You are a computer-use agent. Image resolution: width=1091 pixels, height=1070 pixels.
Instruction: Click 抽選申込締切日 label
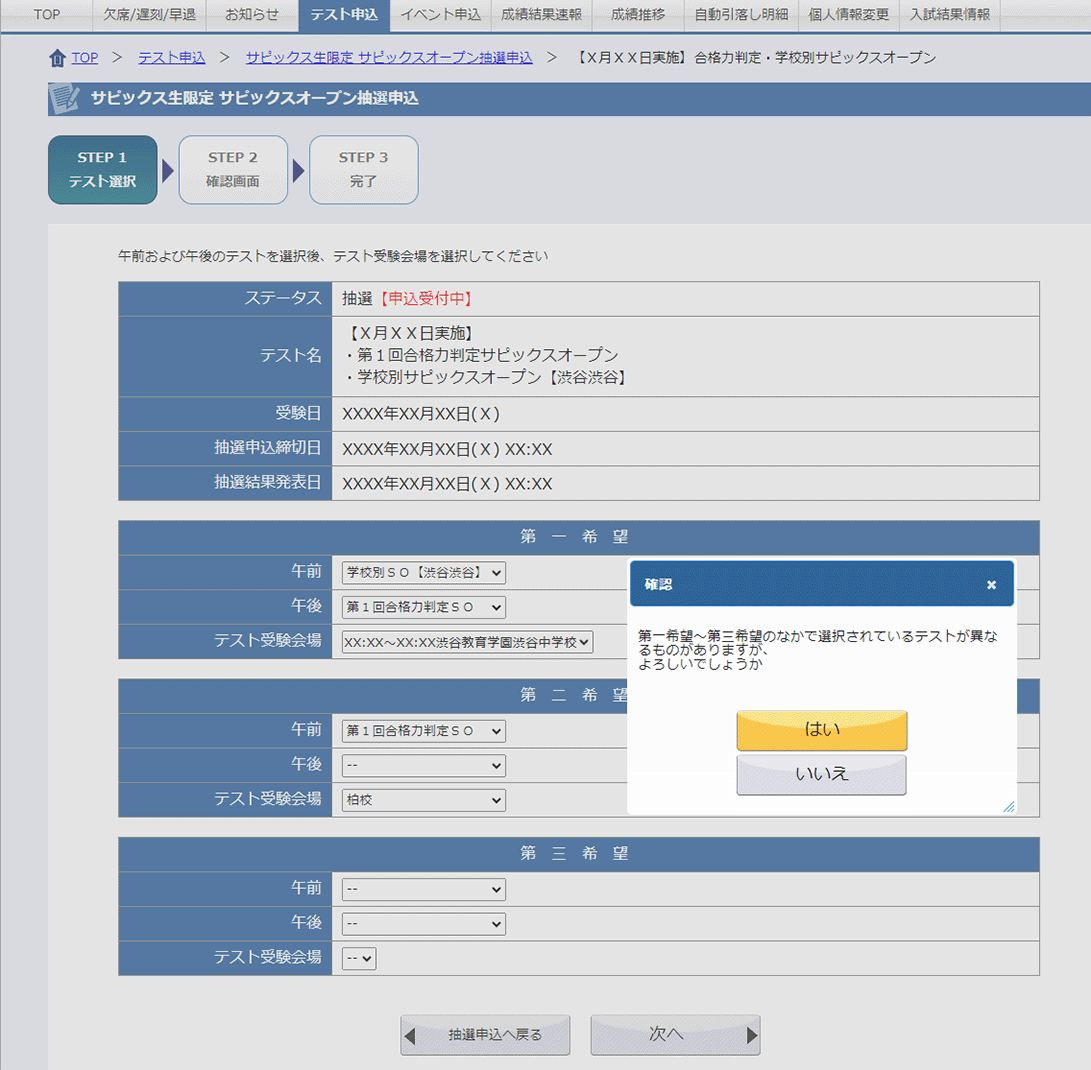point(268,448)
